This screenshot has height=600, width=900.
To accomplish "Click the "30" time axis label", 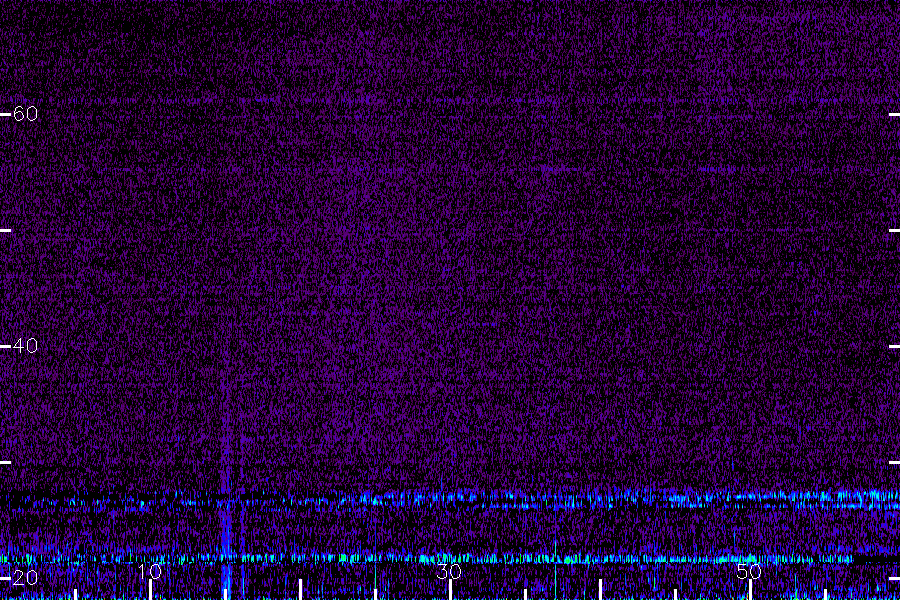I will 449,571.
